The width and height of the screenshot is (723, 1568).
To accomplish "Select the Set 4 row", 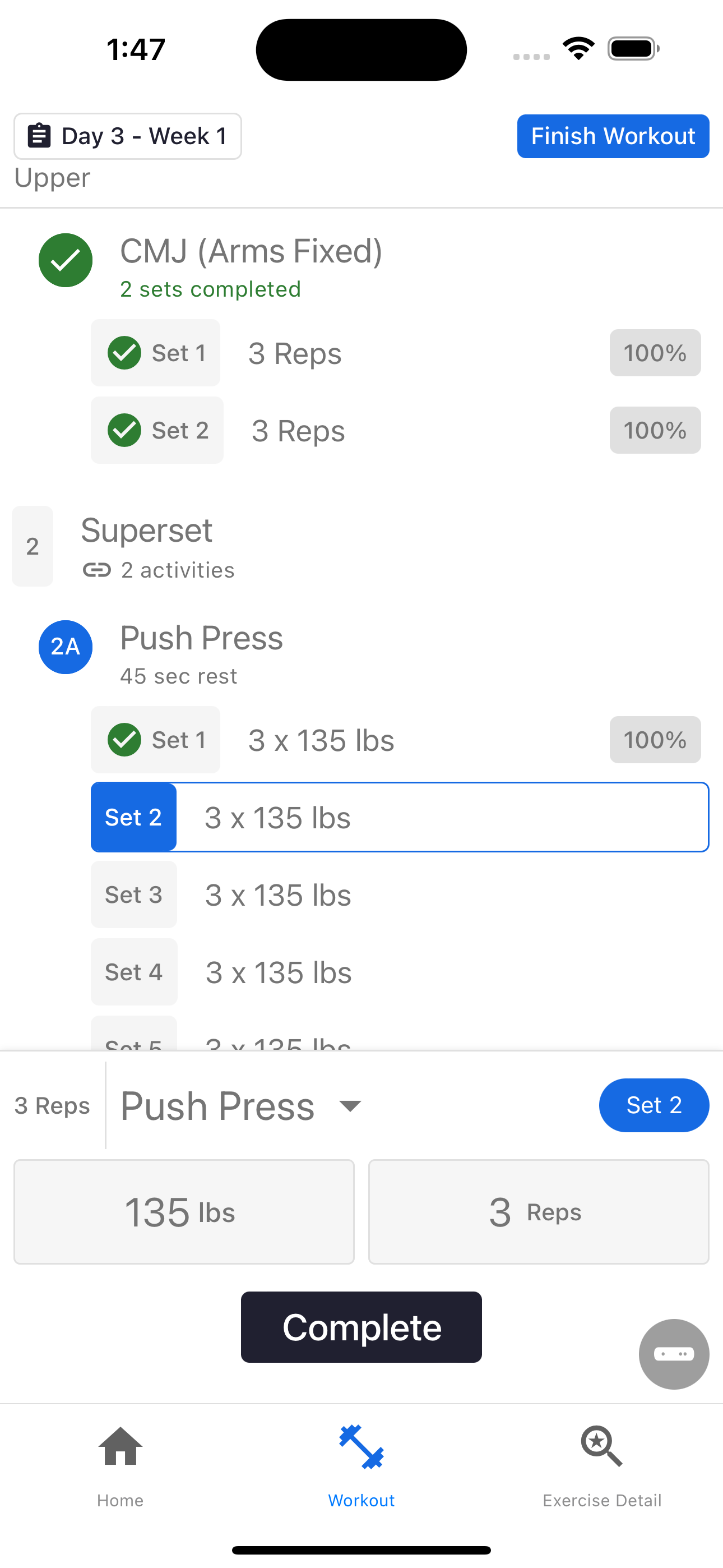I will 400,972.
